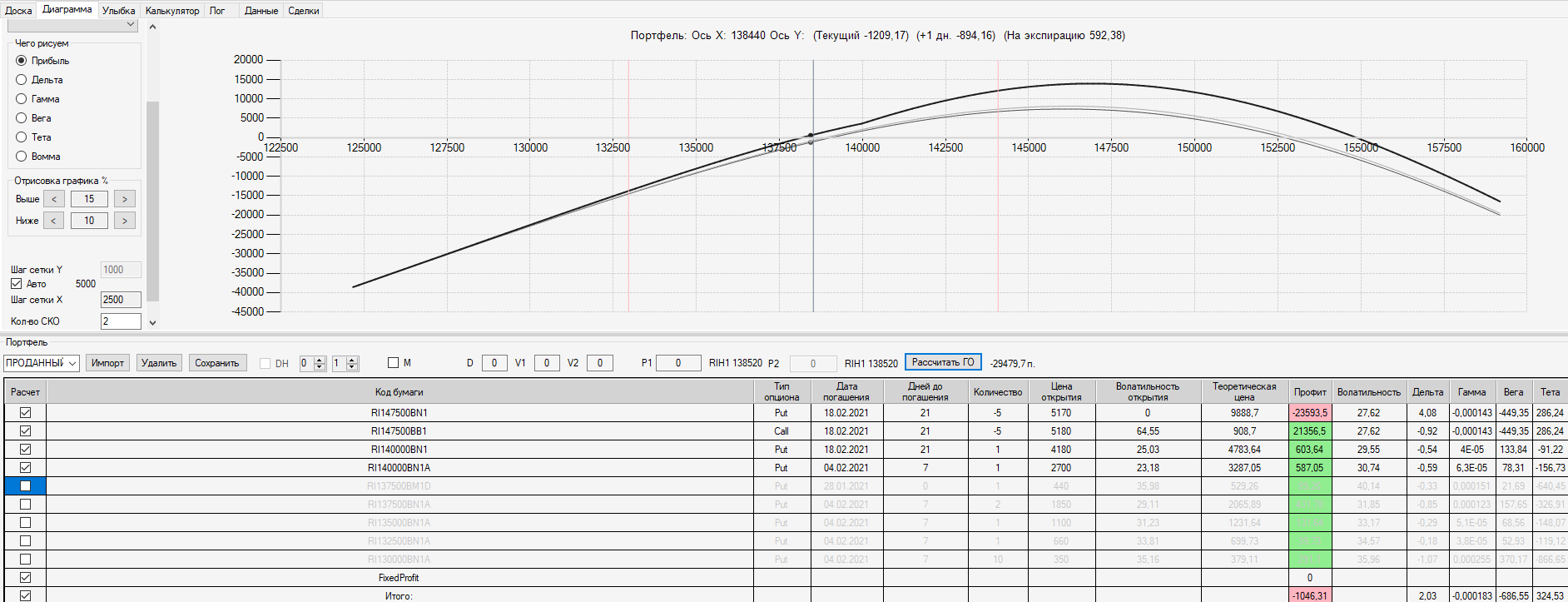Click the V1 input field

tap(547, 363)
